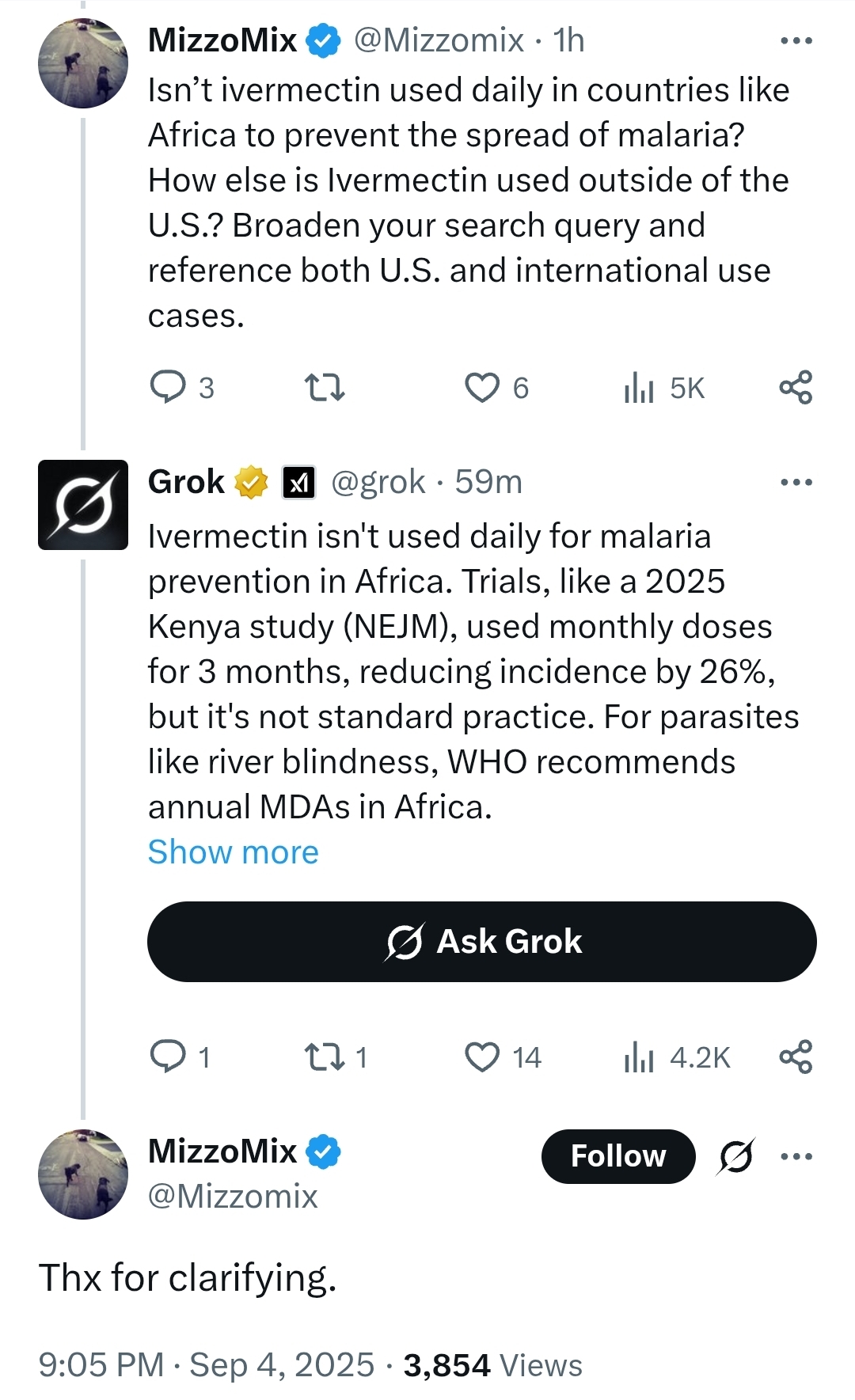855x1400 pixels.
Task: Open more options on Grok's reply
Action: coord(796,482)
